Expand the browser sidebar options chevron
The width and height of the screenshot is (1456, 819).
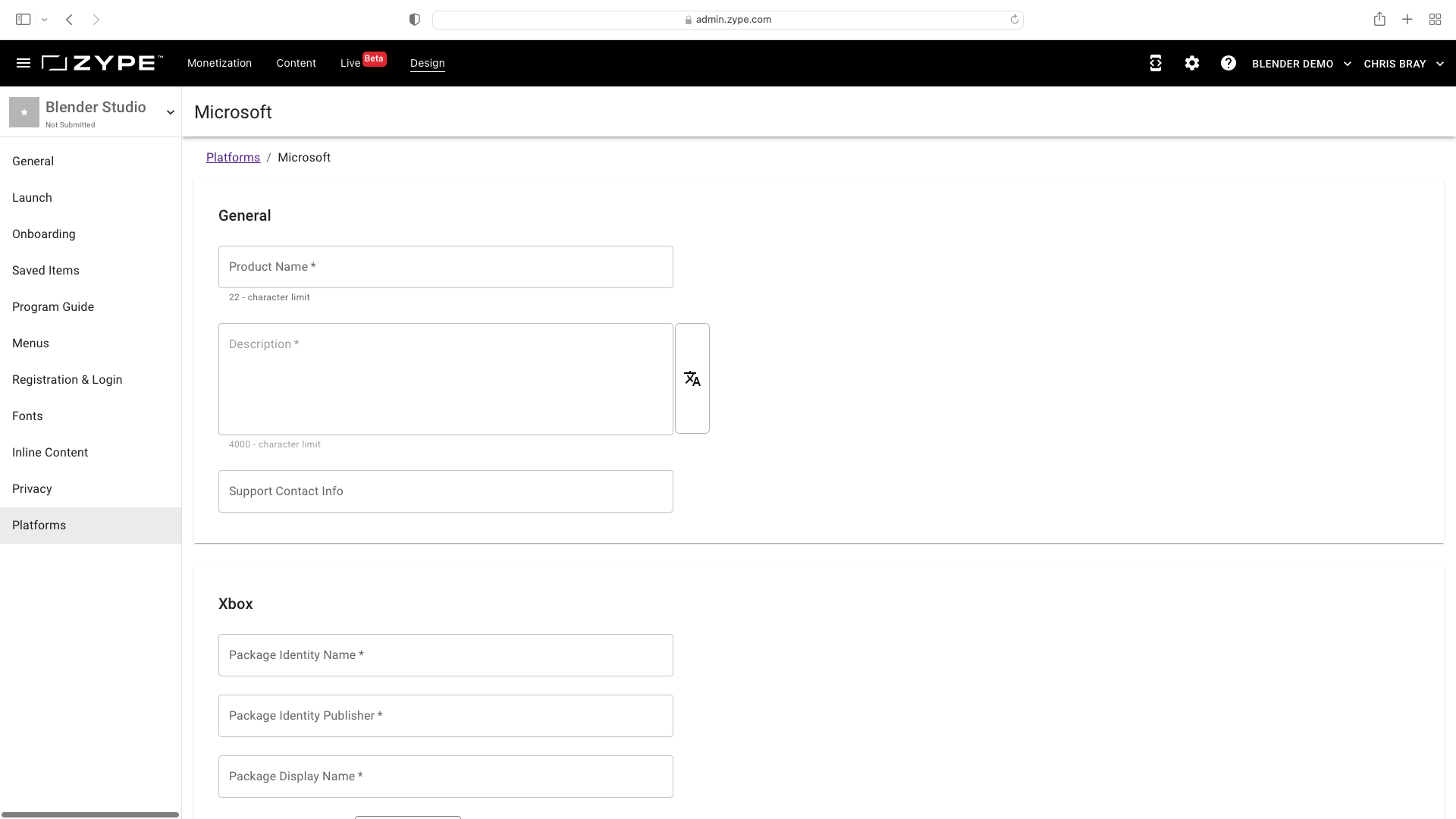click(45, 20)
